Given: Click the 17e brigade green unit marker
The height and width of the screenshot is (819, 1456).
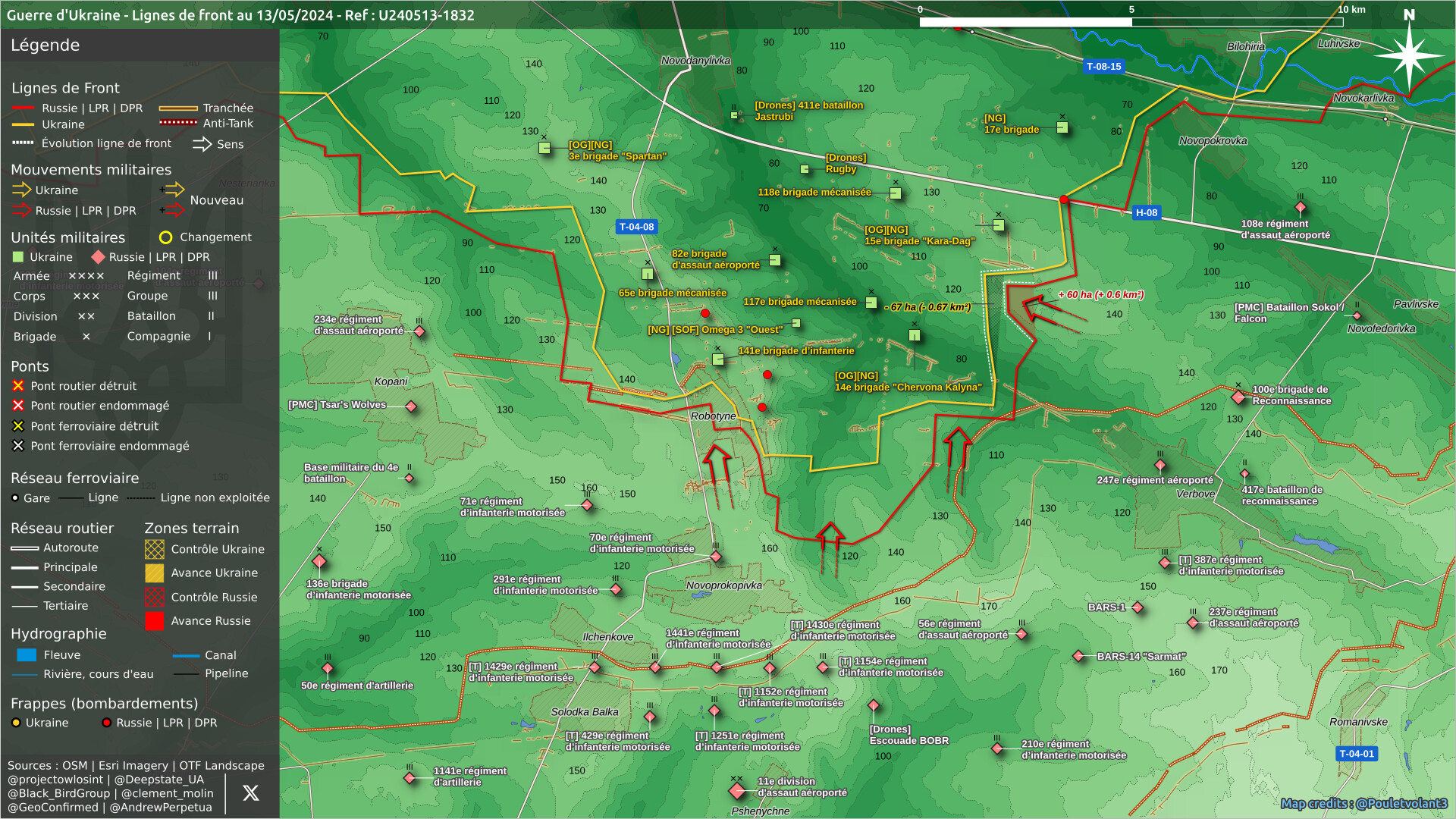Looking at the screenshot, I should [x=1062, y=127].
